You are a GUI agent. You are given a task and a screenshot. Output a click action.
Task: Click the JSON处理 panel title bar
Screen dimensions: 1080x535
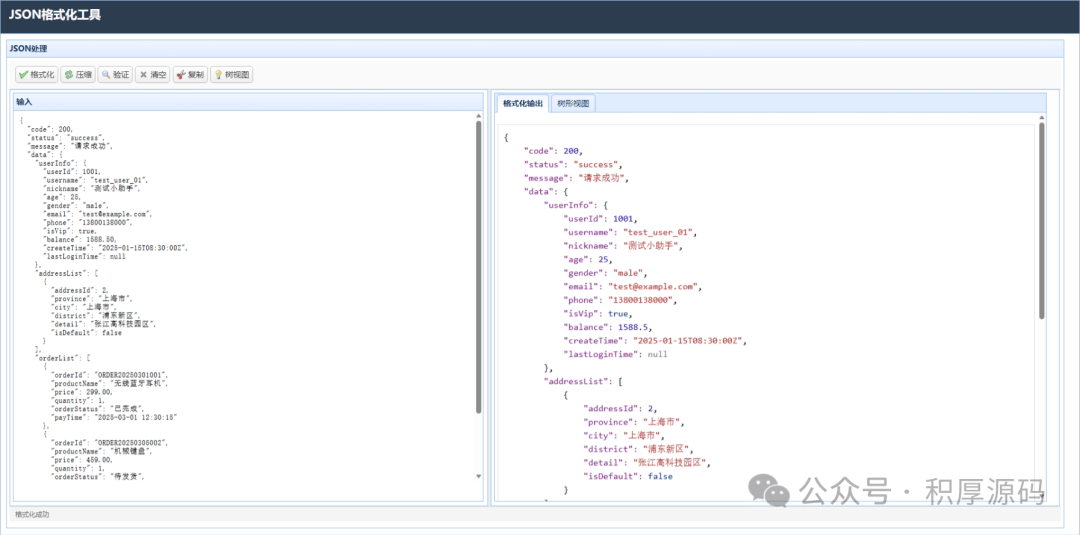coord(28,48)
